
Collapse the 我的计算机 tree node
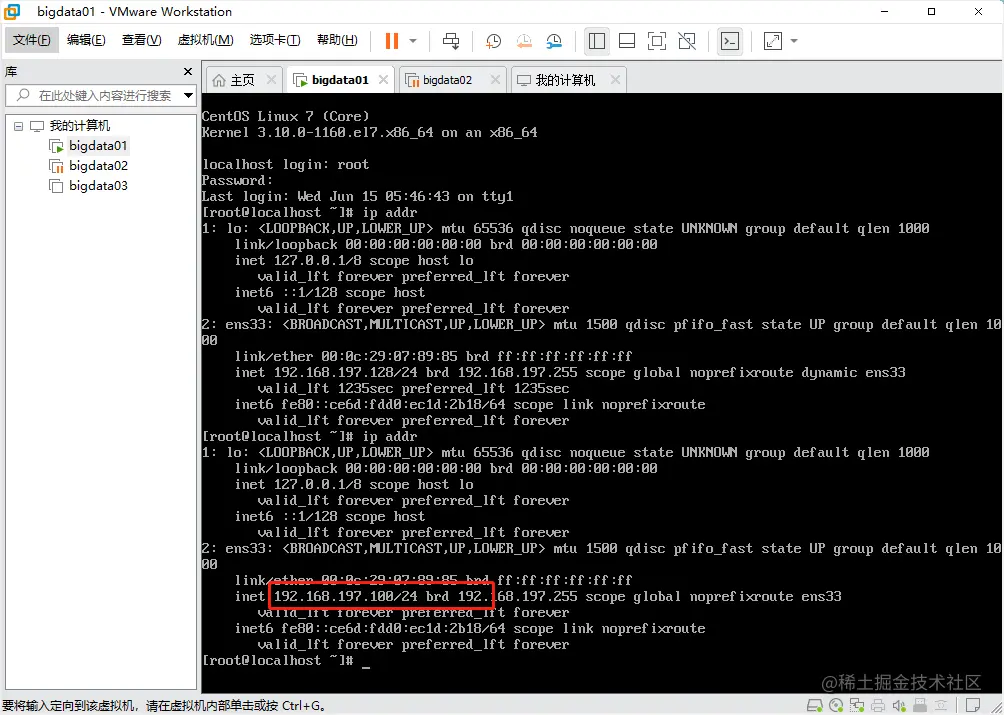tap(19, 126)
